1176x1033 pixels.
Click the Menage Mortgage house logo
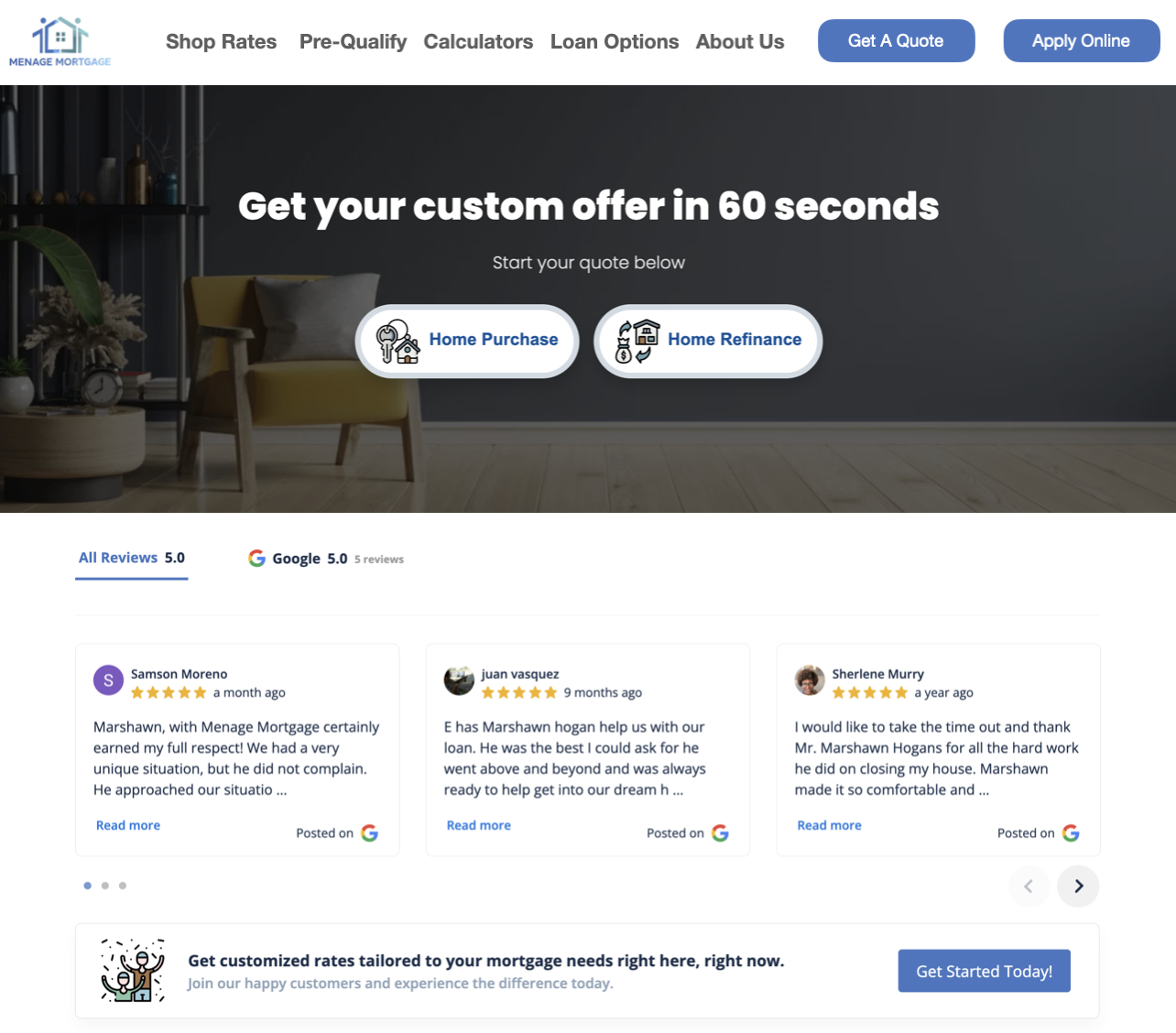coord(60,42)
